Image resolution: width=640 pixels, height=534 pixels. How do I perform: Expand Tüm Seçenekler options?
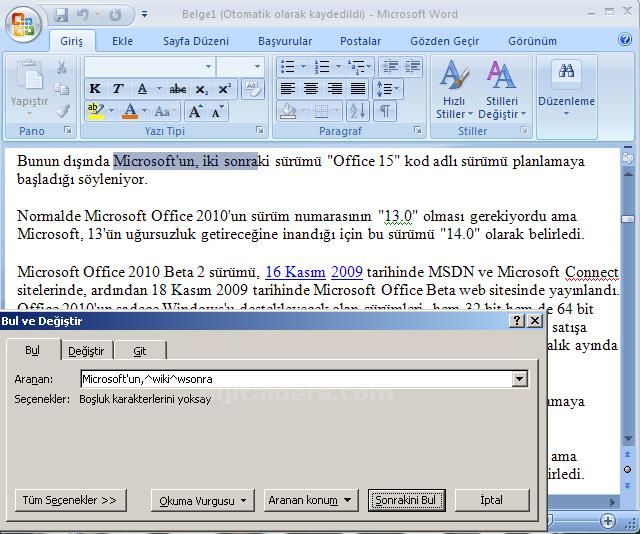point(70,500)
